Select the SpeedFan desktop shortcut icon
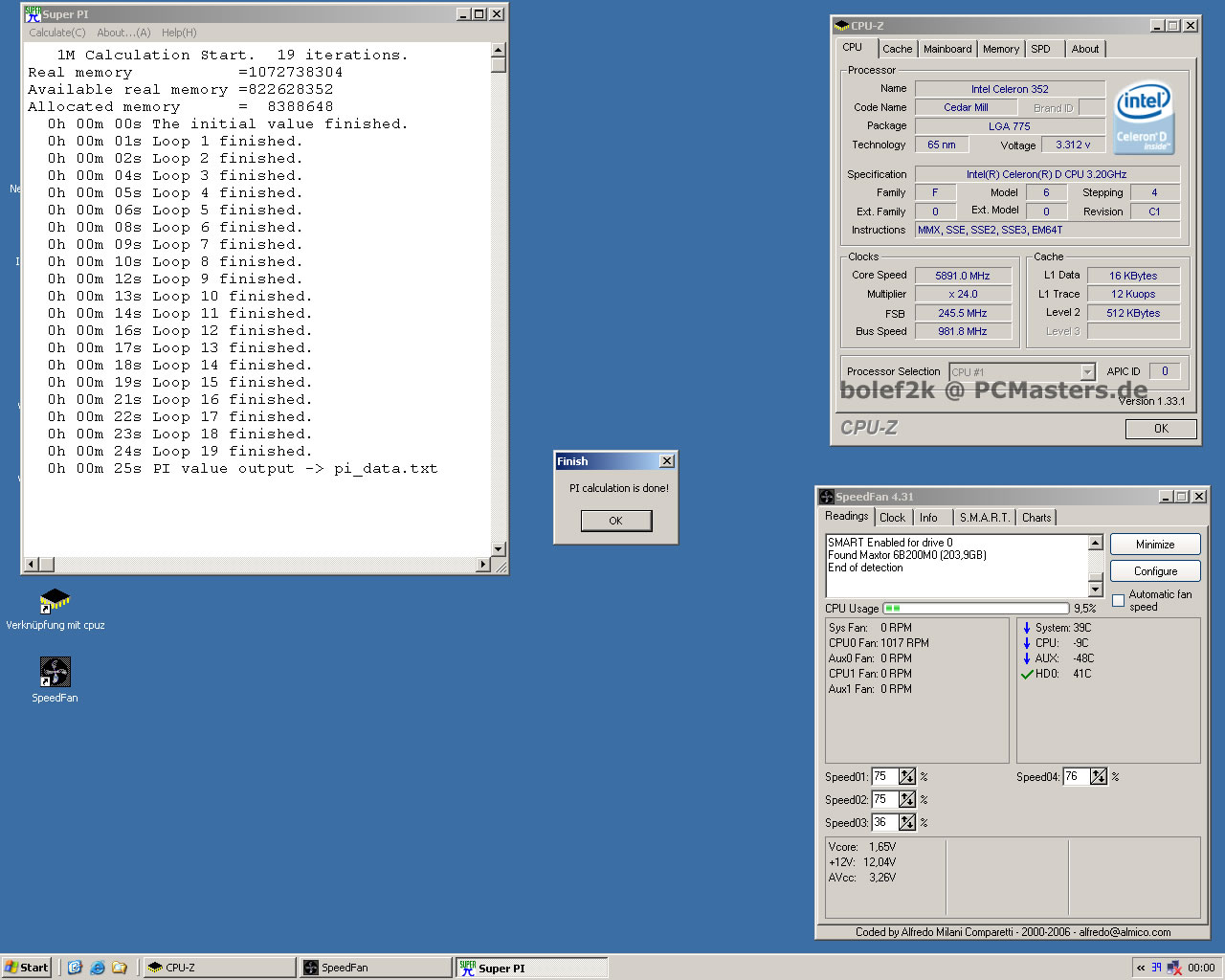This screenshot has height=980, width=1225. 55,672
